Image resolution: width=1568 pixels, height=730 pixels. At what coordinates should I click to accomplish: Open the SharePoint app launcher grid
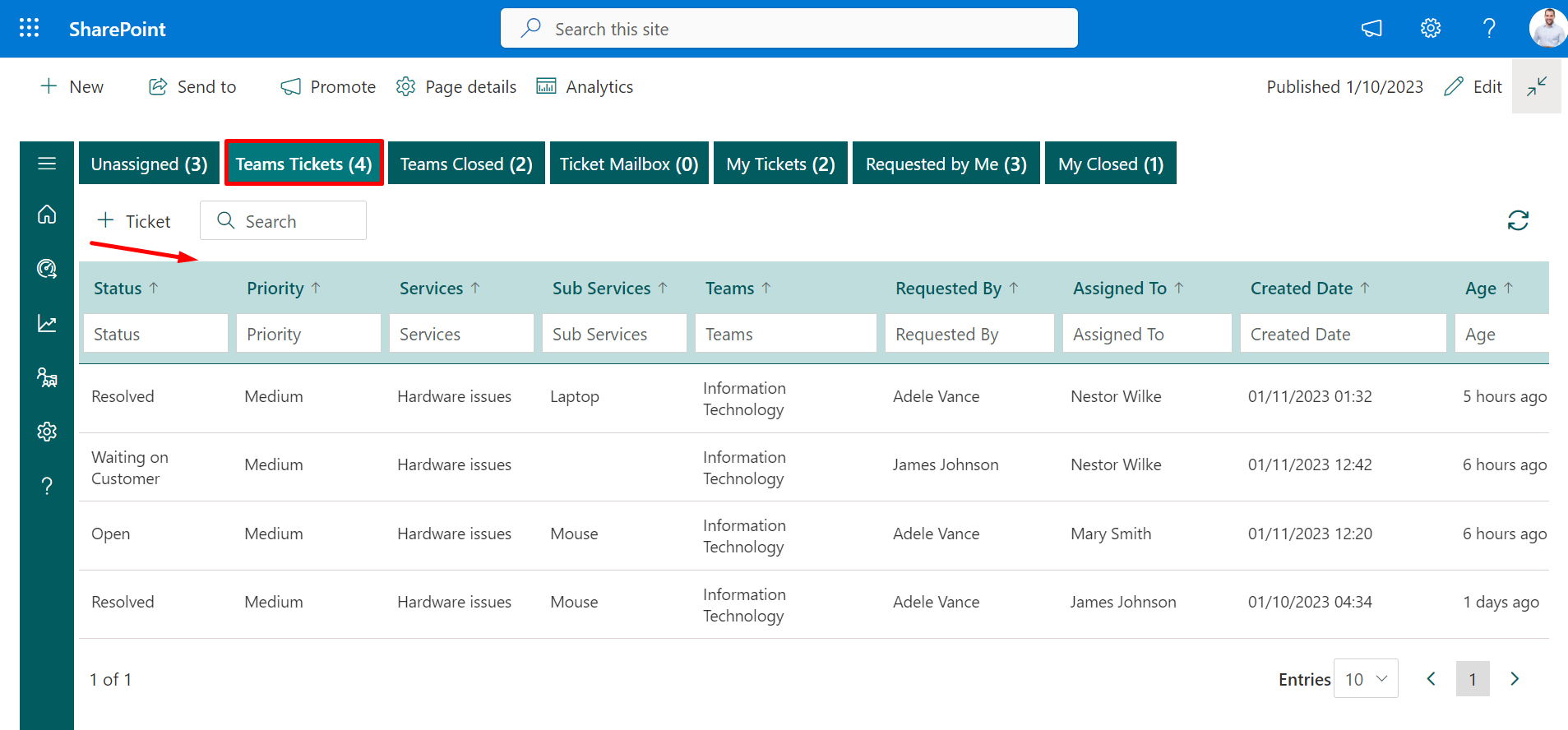30,28
